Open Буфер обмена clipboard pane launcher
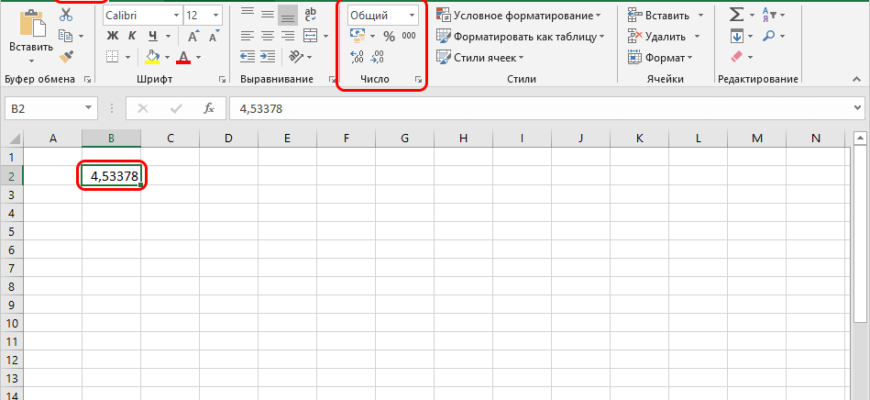 87,80
